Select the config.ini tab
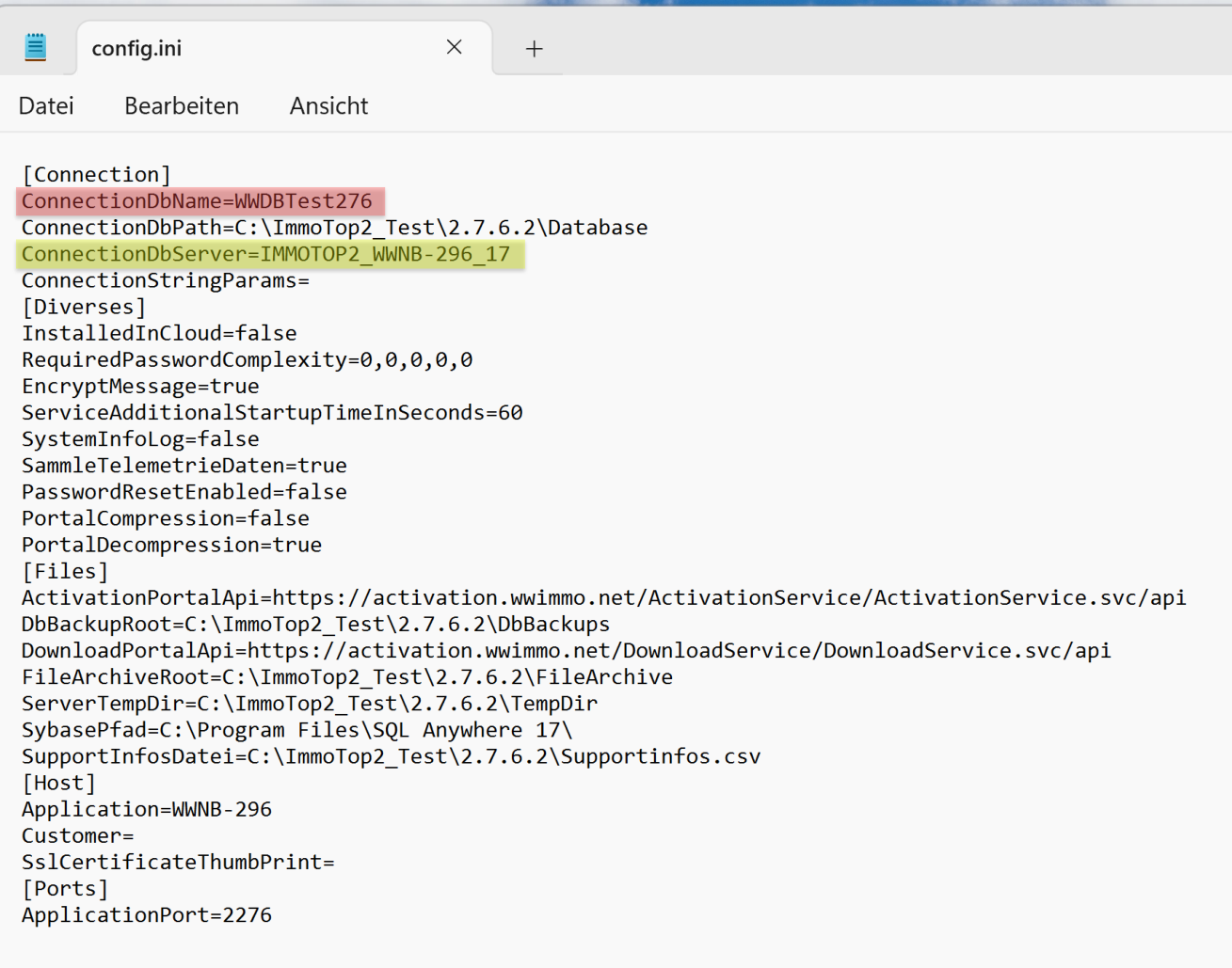The image size is (1232, 968). [283, 48]
